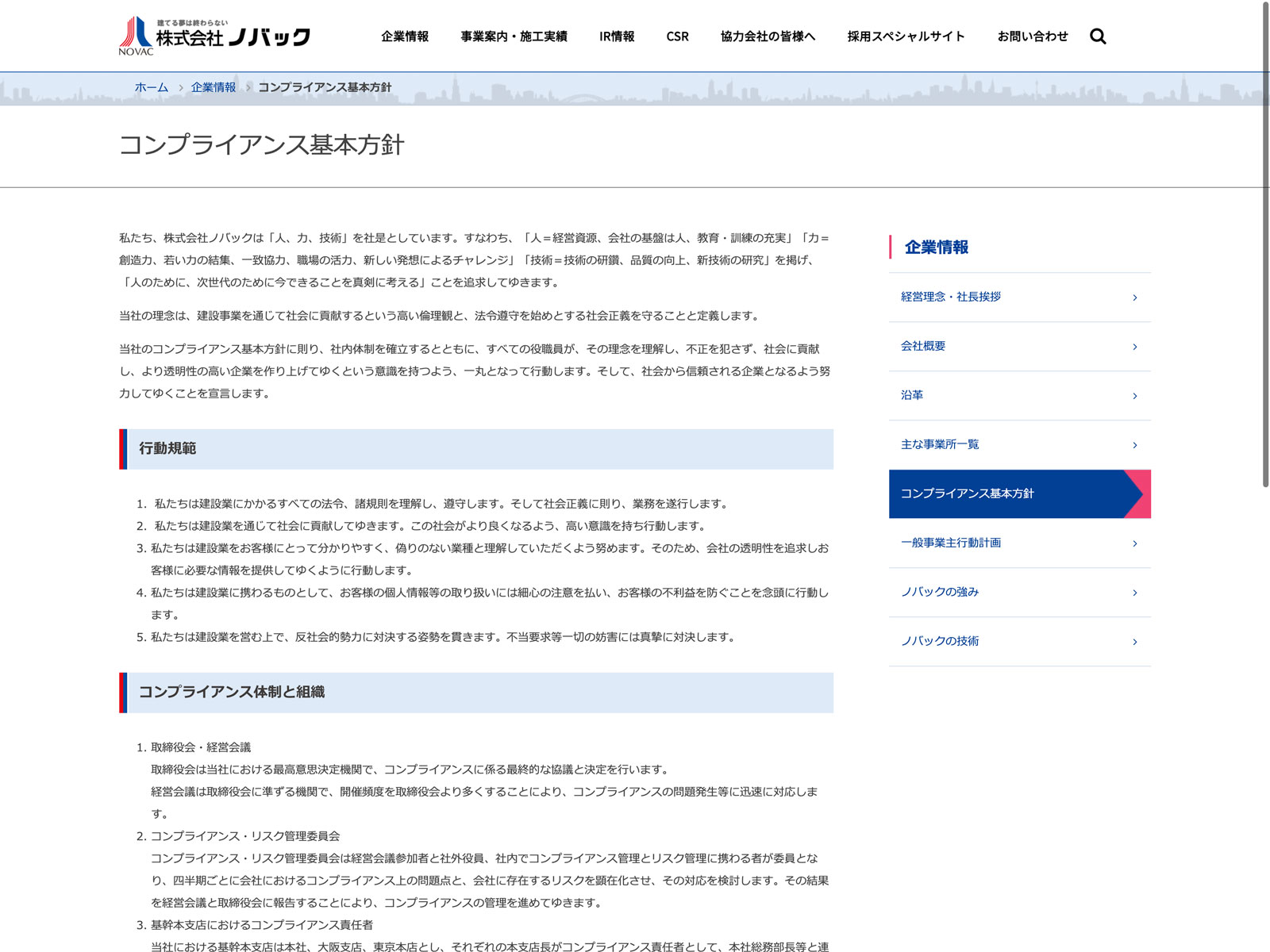Screen dimensions: 1270x952
Task: Click arrow icon beside 主な事業所一覧
Action: tap(1134, 445)
